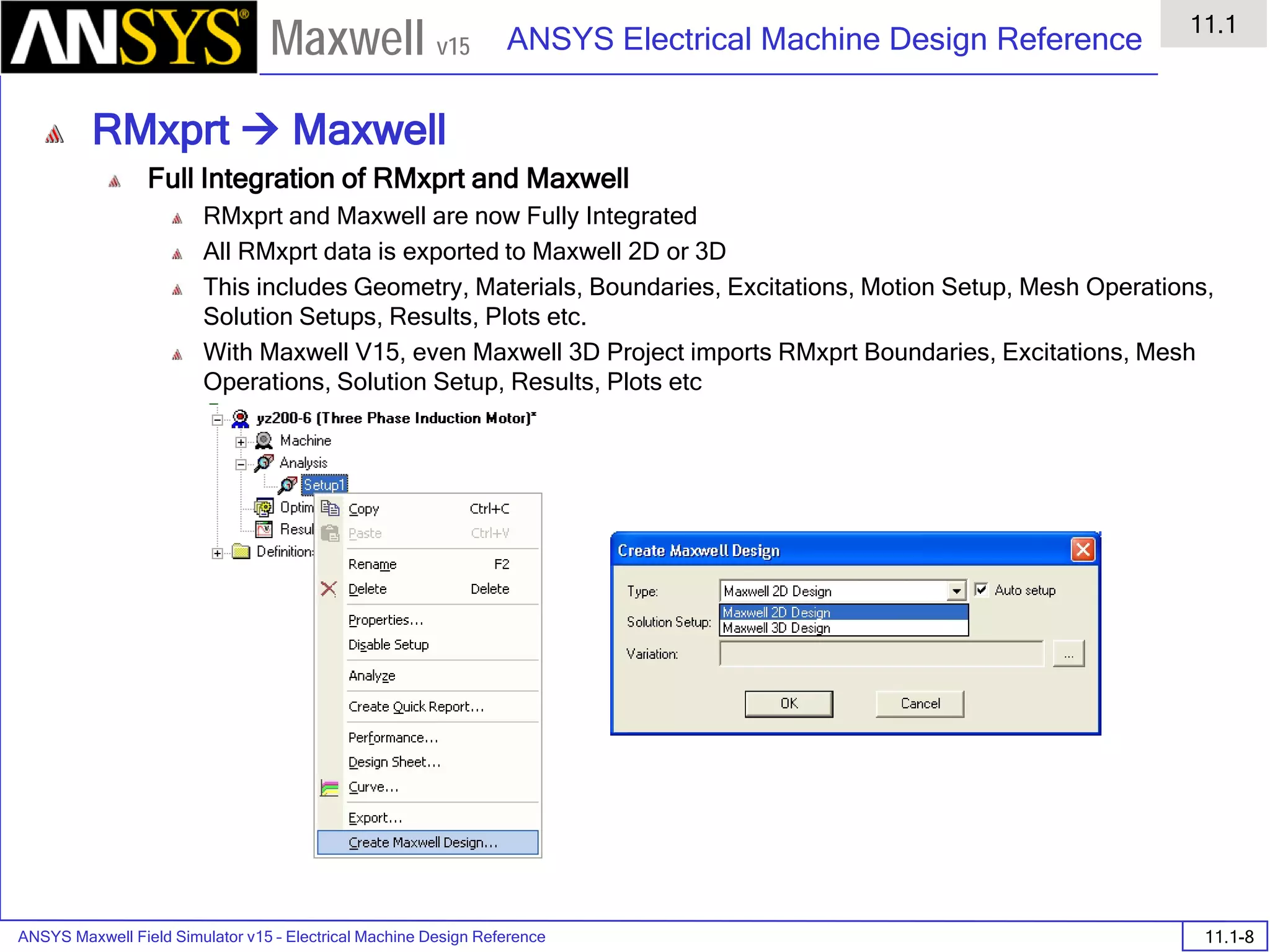
Task: Select Create Quick Report... entry
Action: click(x=428, y=707)
